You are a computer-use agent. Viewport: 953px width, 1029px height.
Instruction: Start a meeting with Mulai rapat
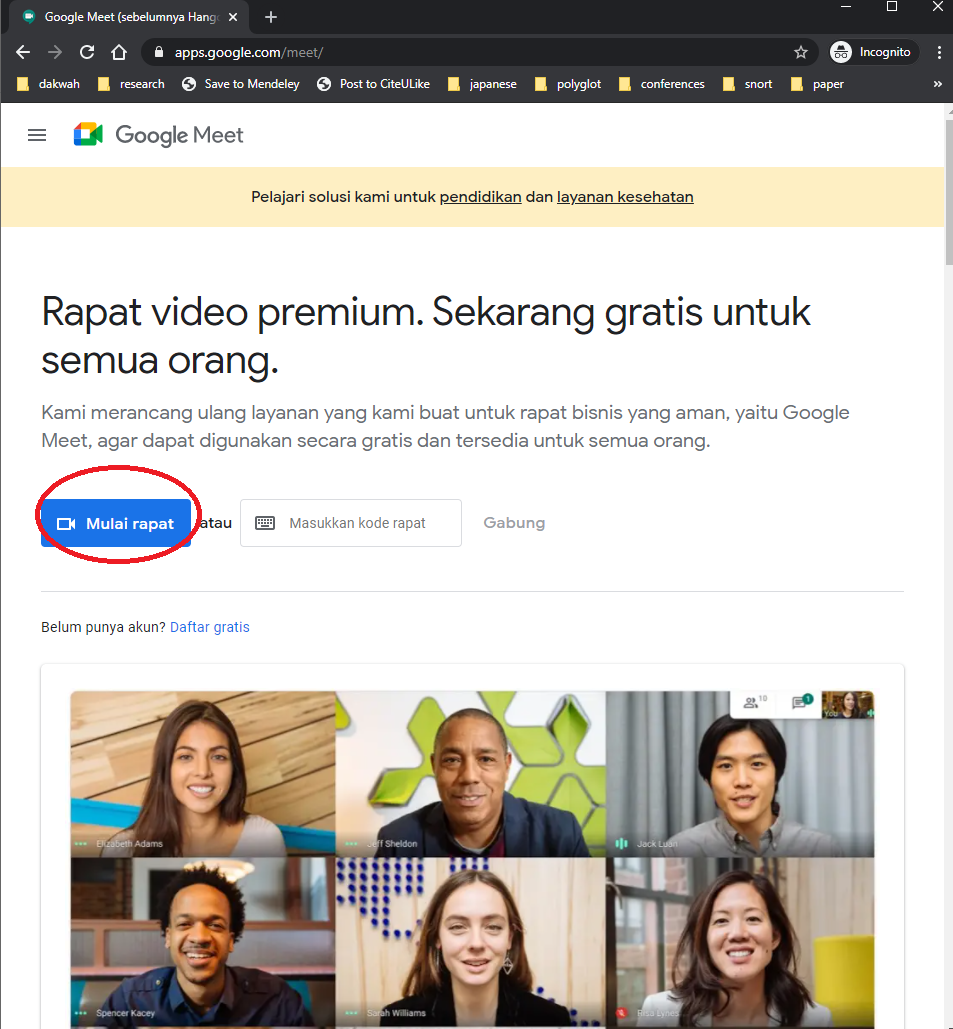click(x=116, y=523)
